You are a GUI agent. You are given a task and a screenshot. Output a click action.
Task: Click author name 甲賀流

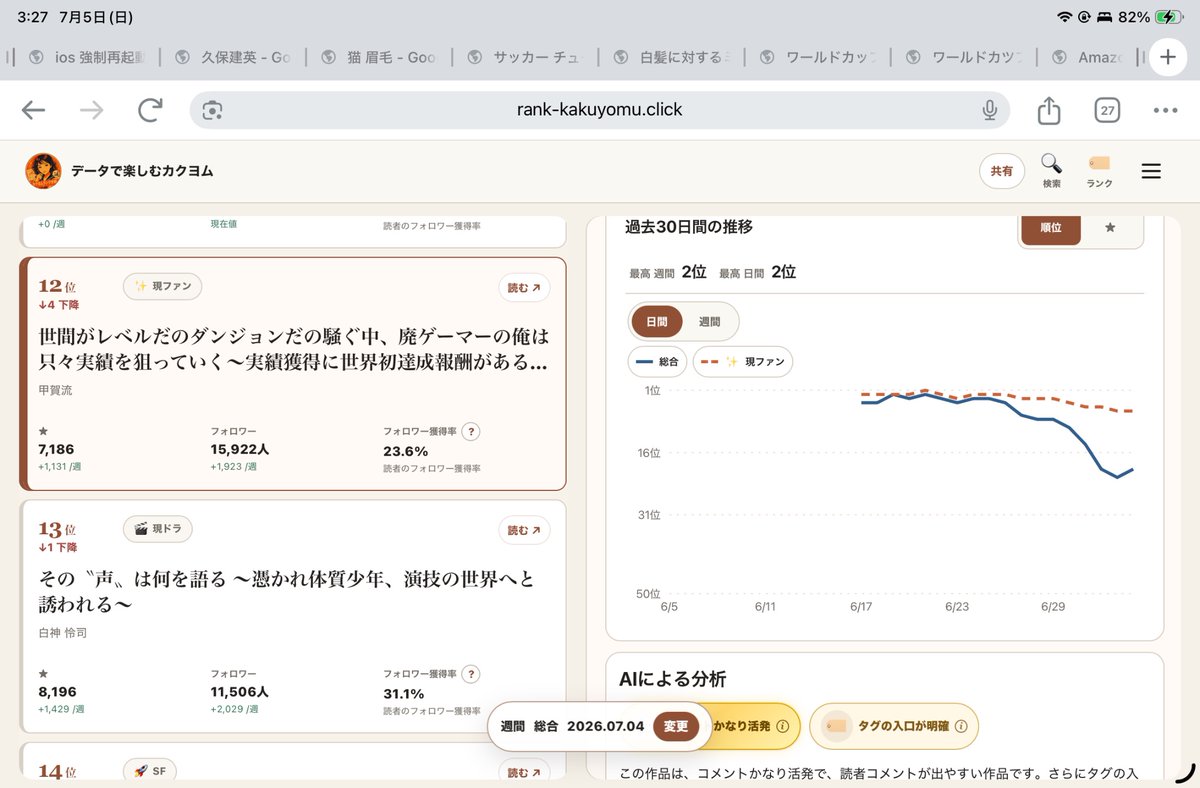tap(55, 390)
